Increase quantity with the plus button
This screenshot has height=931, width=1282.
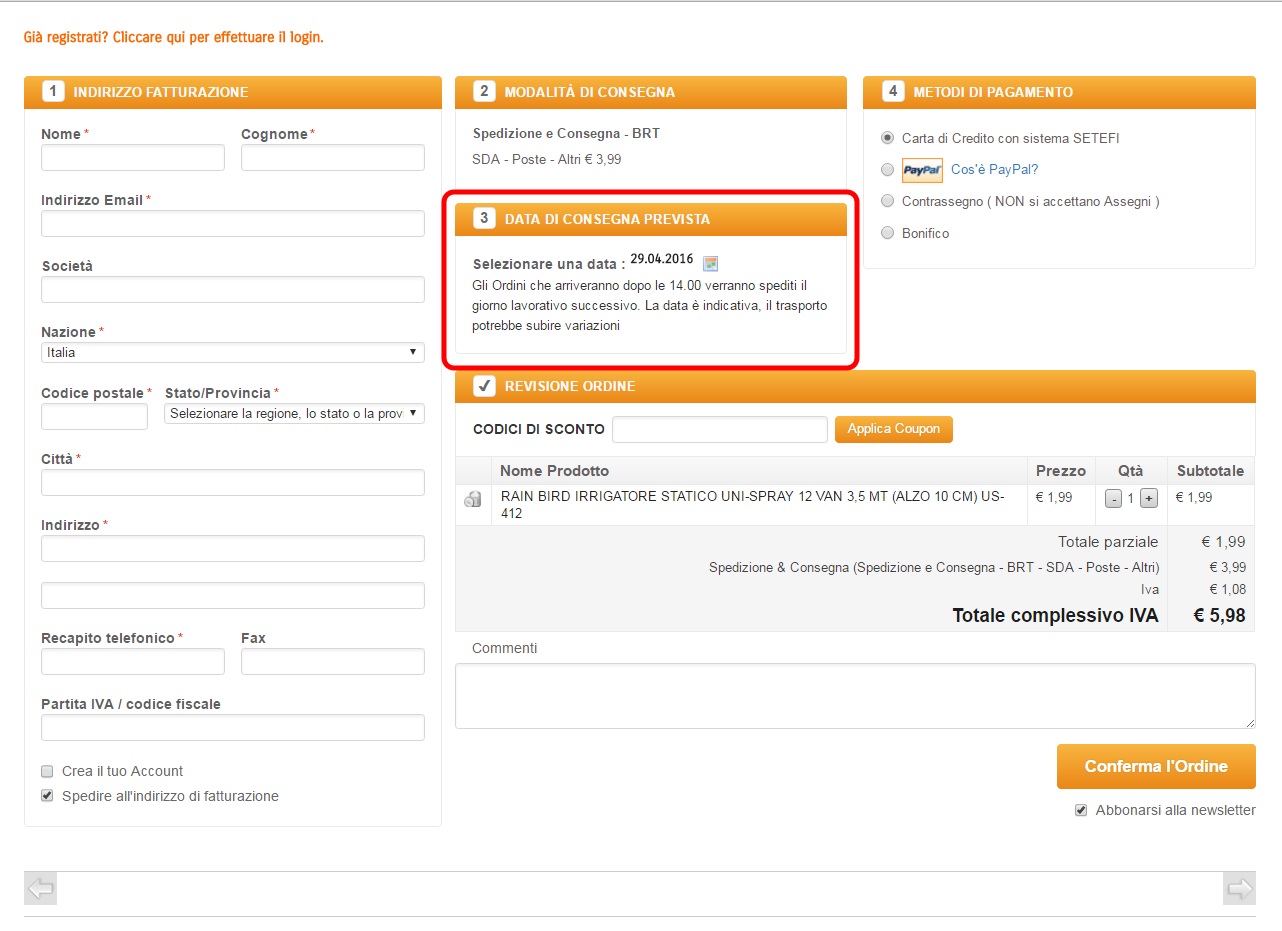(1148, 499)
